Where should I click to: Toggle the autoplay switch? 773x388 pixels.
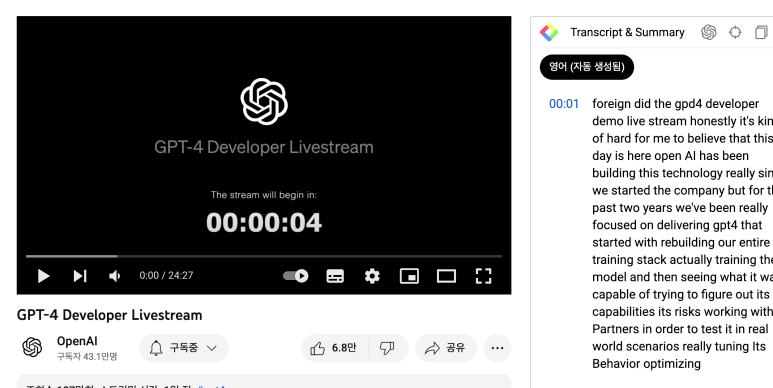tap(296, 276)
